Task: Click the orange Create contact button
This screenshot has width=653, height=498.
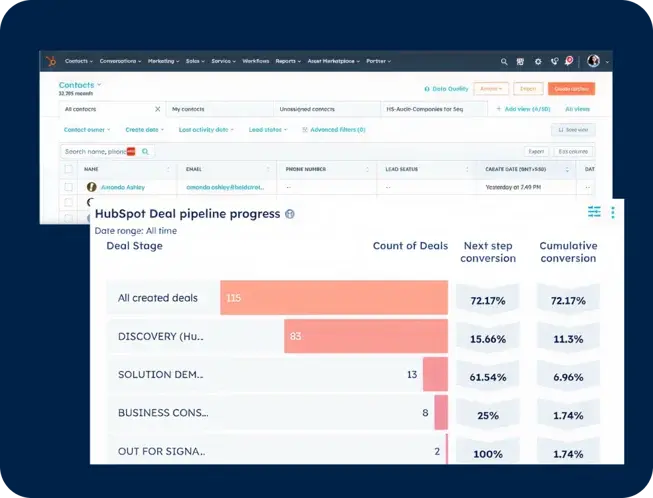Action: pyautogui.click(x=571, y=89)
